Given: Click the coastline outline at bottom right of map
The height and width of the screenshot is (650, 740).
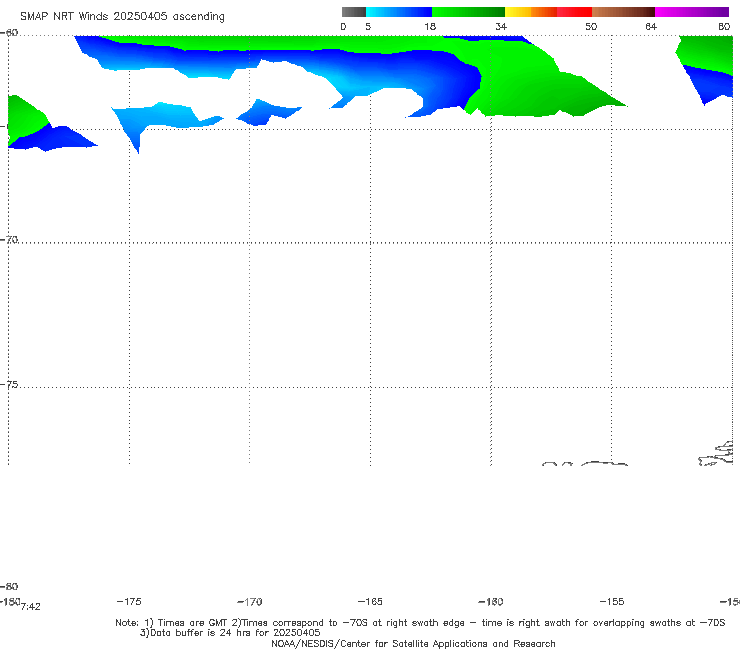Looking at the screenshot, I should pos(716,454).
